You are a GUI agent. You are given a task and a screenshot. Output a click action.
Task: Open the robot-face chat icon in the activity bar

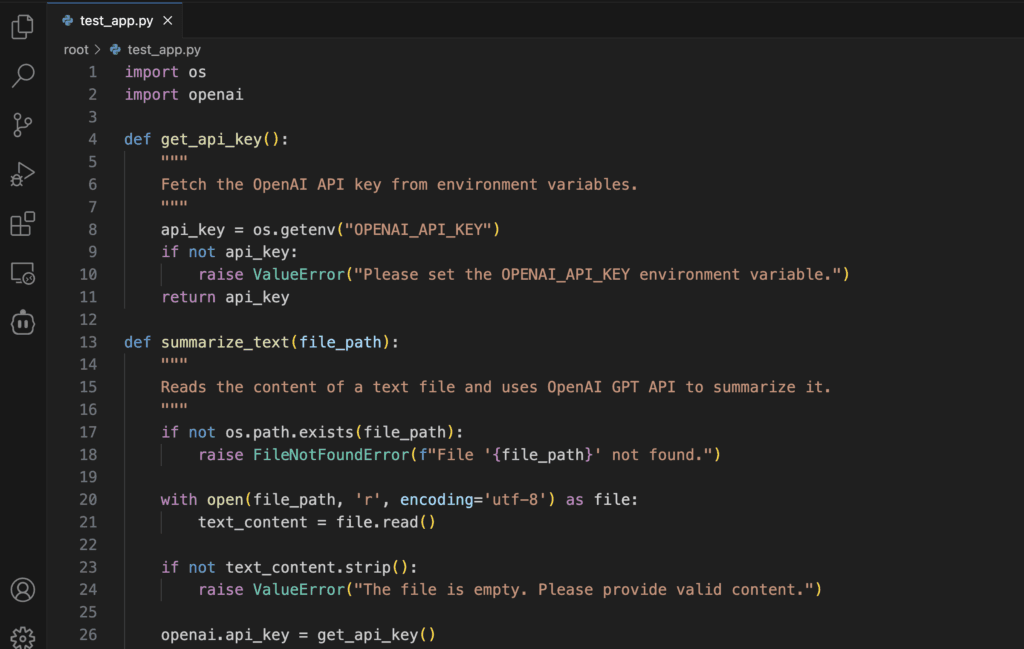pos(23,323)
